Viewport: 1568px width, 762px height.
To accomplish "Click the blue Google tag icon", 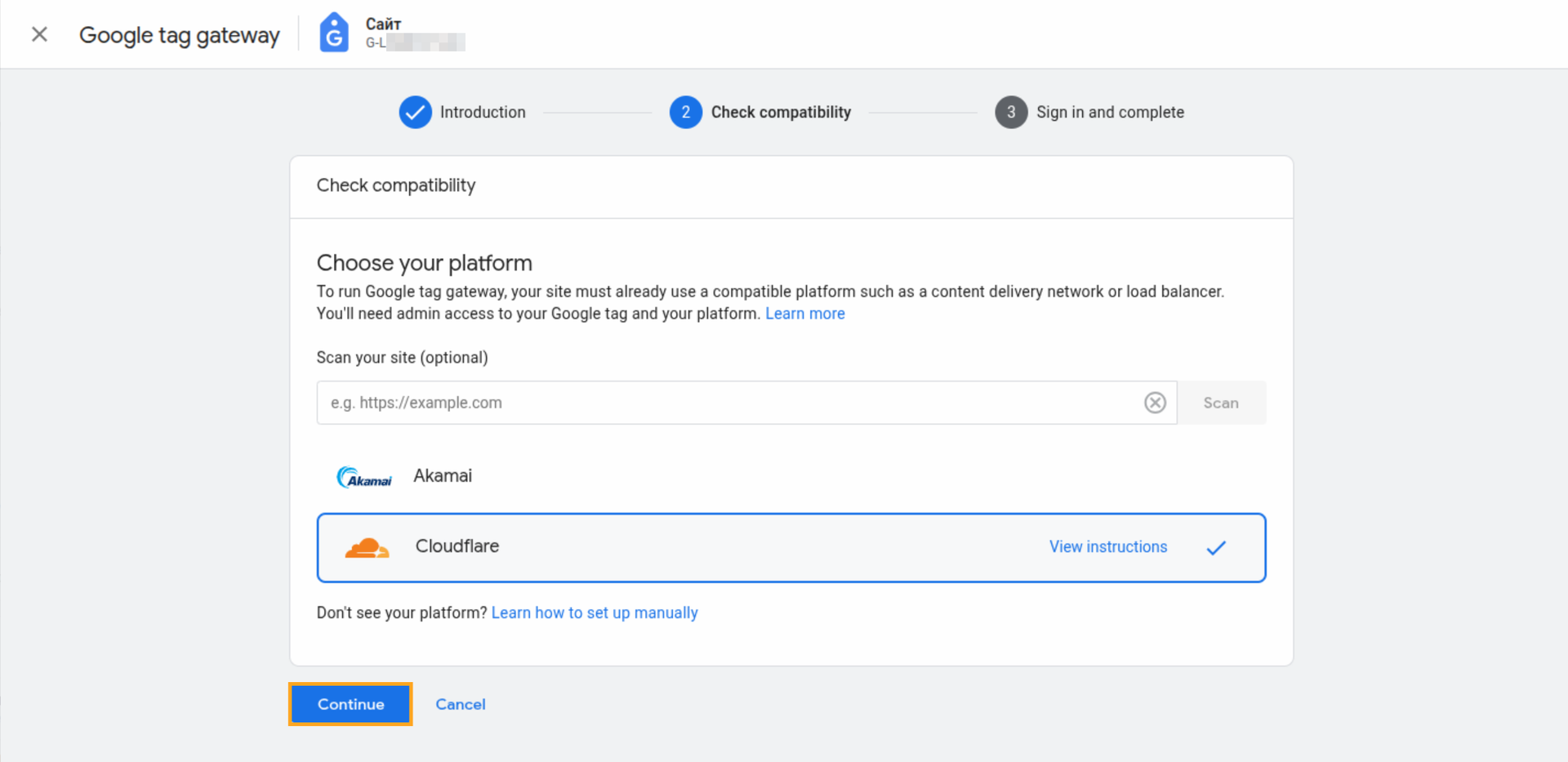I will [333, 33].
